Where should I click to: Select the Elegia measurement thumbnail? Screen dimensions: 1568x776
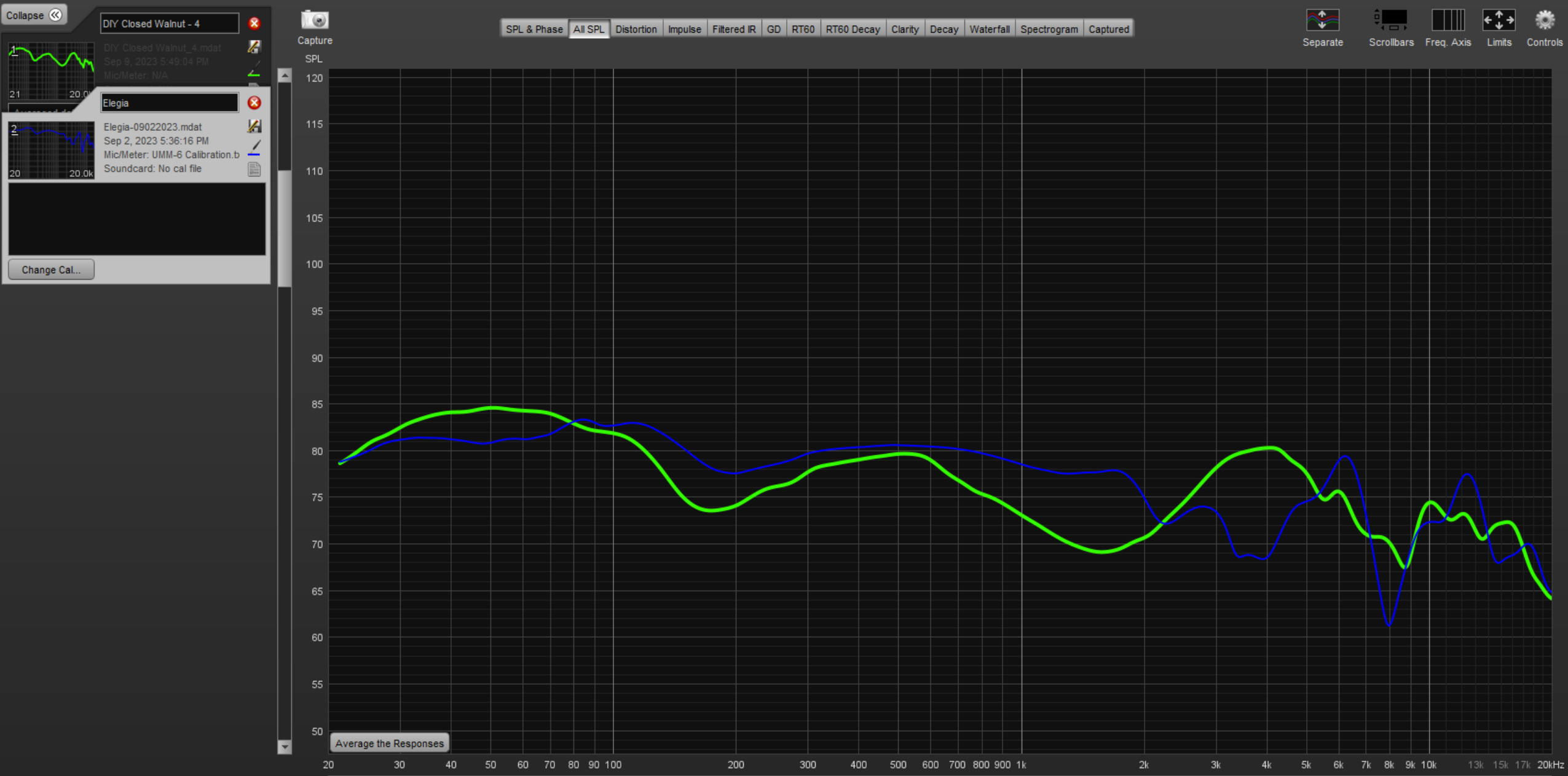tap(51, 150)
